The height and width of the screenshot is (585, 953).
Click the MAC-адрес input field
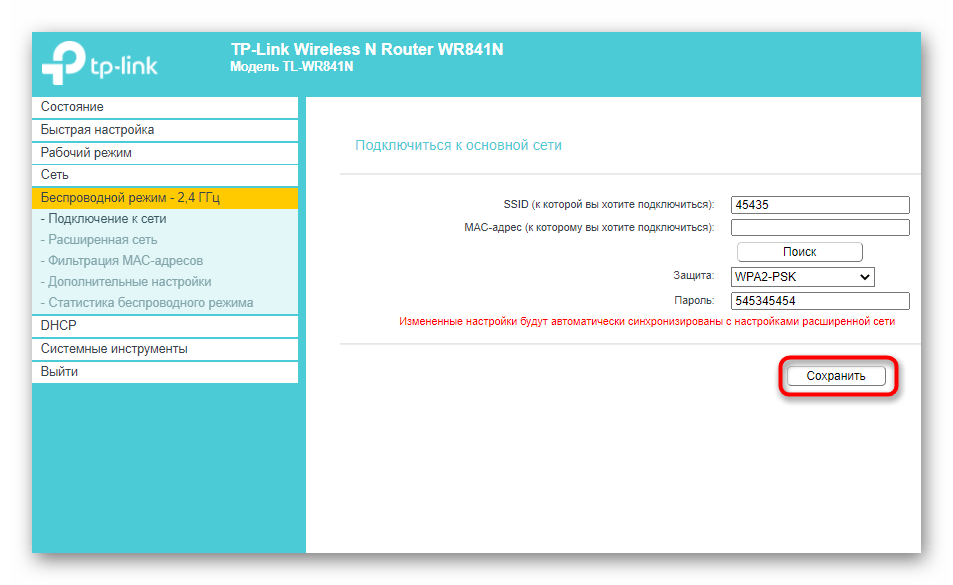tap(820, 227)
